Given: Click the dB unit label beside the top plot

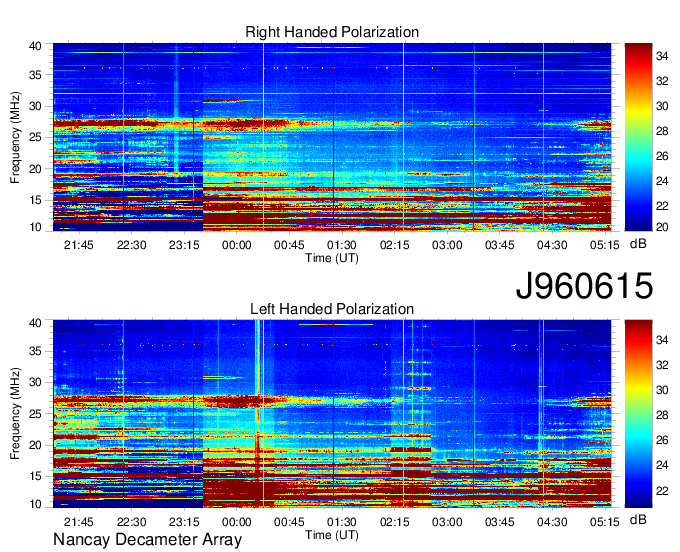Looking at the screenshot, I should tap(638, 244).
